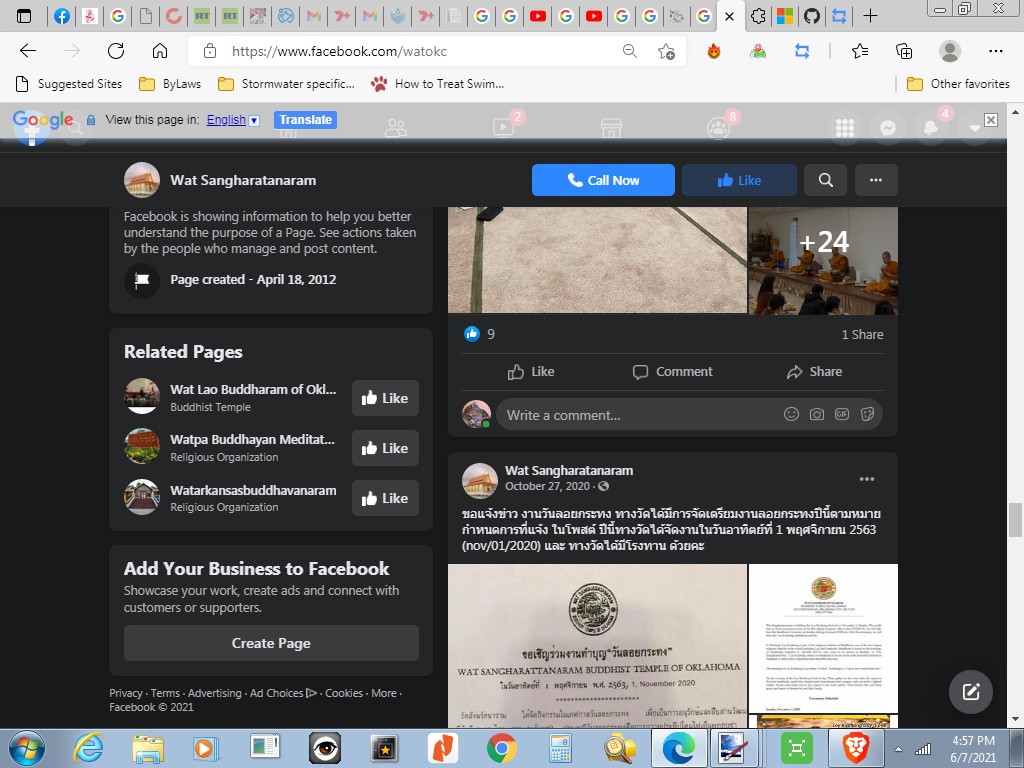This screenshot has height=768, width=1024.
Task: Like the Watarkansasbuddhavanaram page
Action: tap(385, 498)
